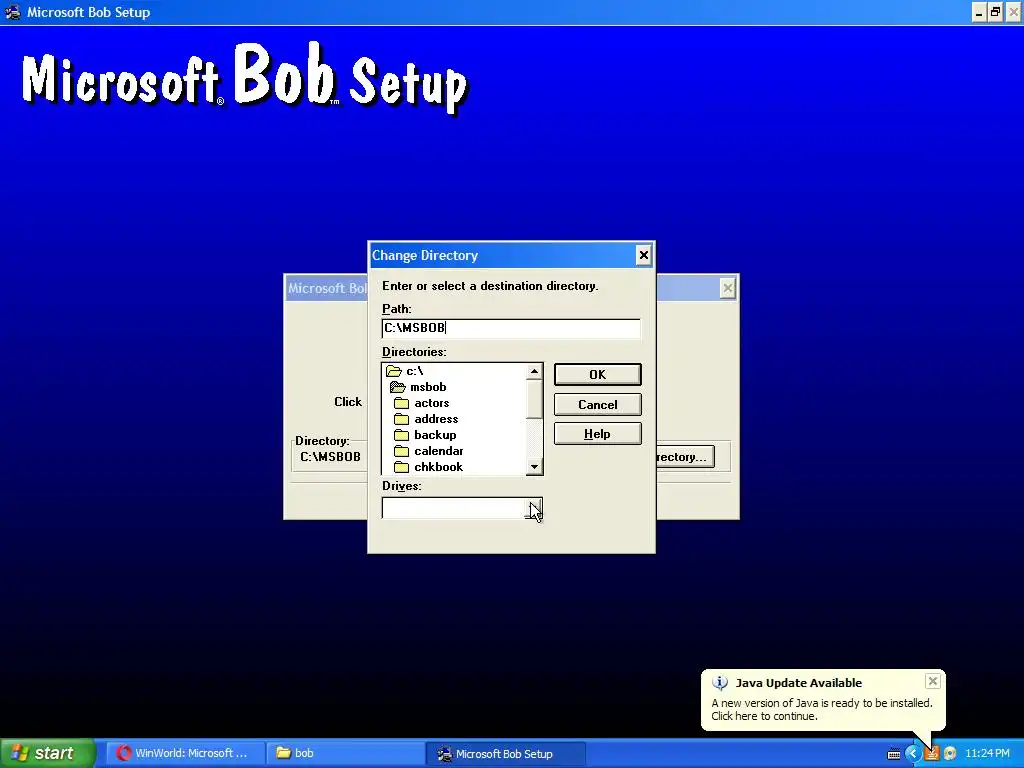The image size is (1024, 768).
Task: Restore down the Microsoft Bob Setup window
Action: (995, 12)
